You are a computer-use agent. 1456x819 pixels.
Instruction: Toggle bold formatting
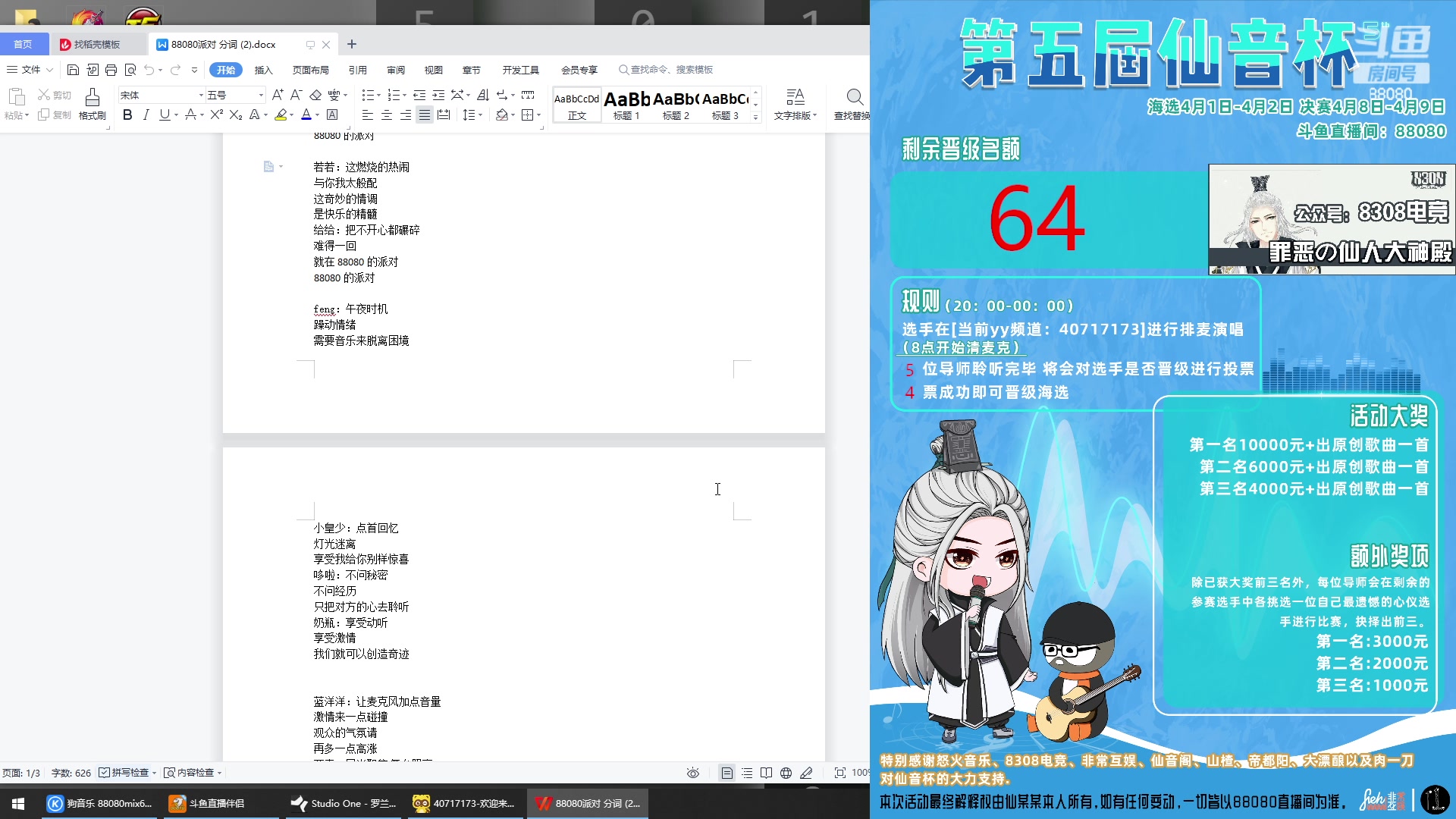(126, 115)
